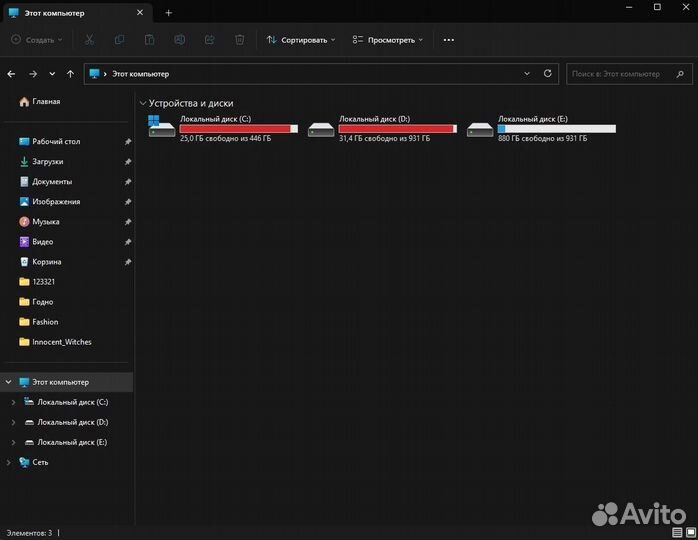The height and width of the screenshot is (540, 698).
Task: Click the Локальный диск (D:) usage bar
Action: coord(397,129)
